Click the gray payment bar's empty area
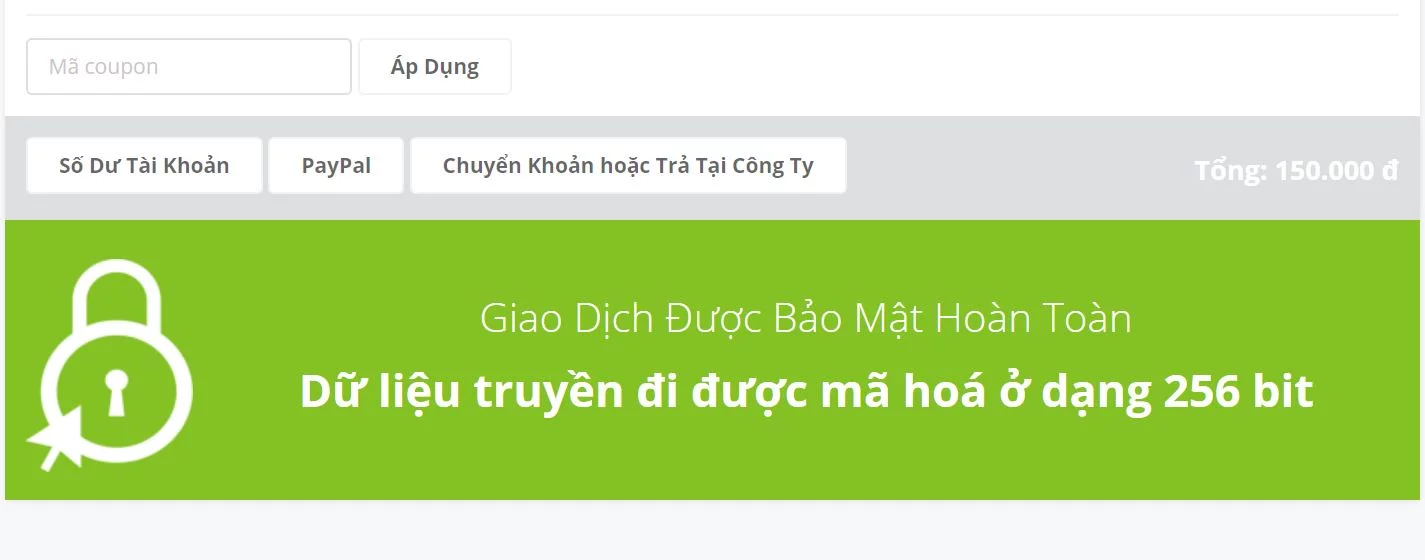The image size is (1425, 560). coord(1020,168)
